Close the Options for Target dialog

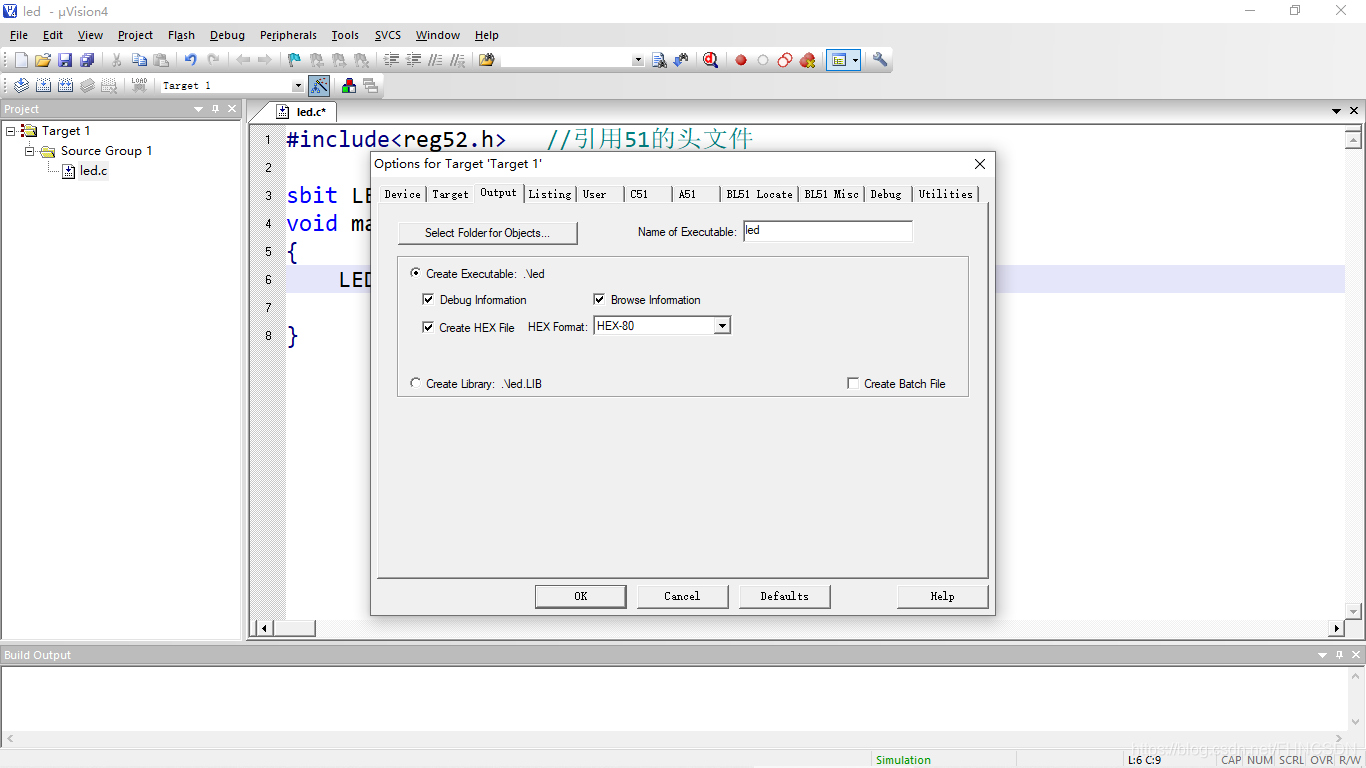tap(979, 164)
